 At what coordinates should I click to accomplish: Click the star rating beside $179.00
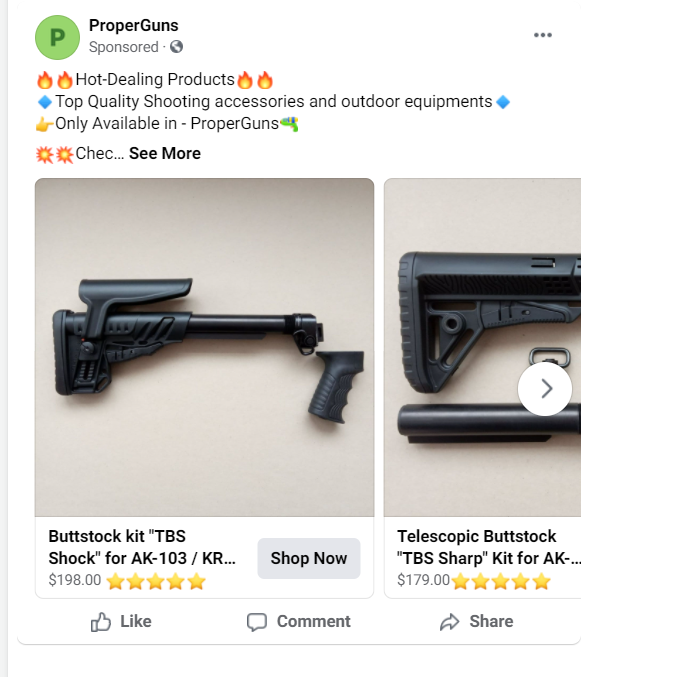tap(501, 580)
